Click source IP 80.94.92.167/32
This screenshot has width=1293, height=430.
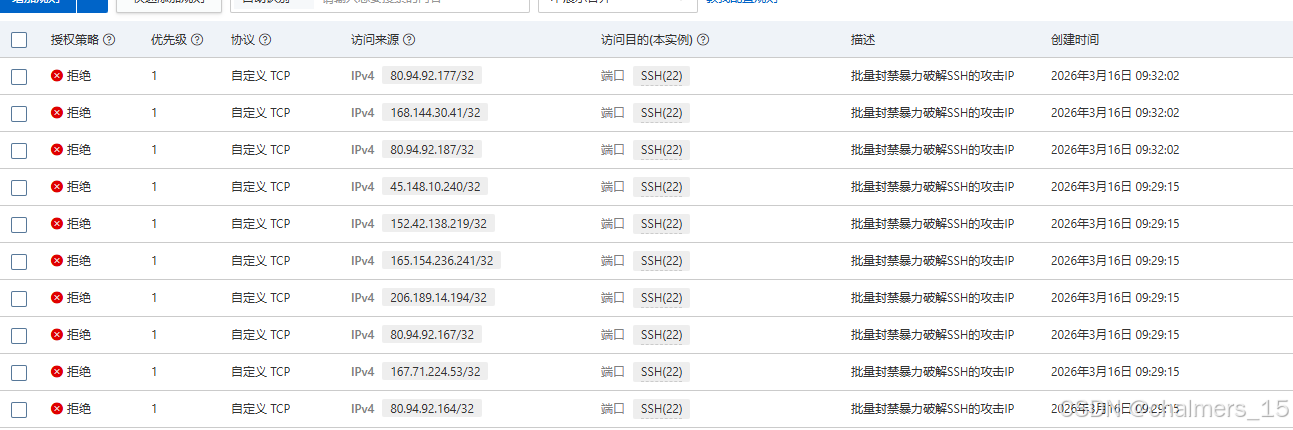coord(433,335)
